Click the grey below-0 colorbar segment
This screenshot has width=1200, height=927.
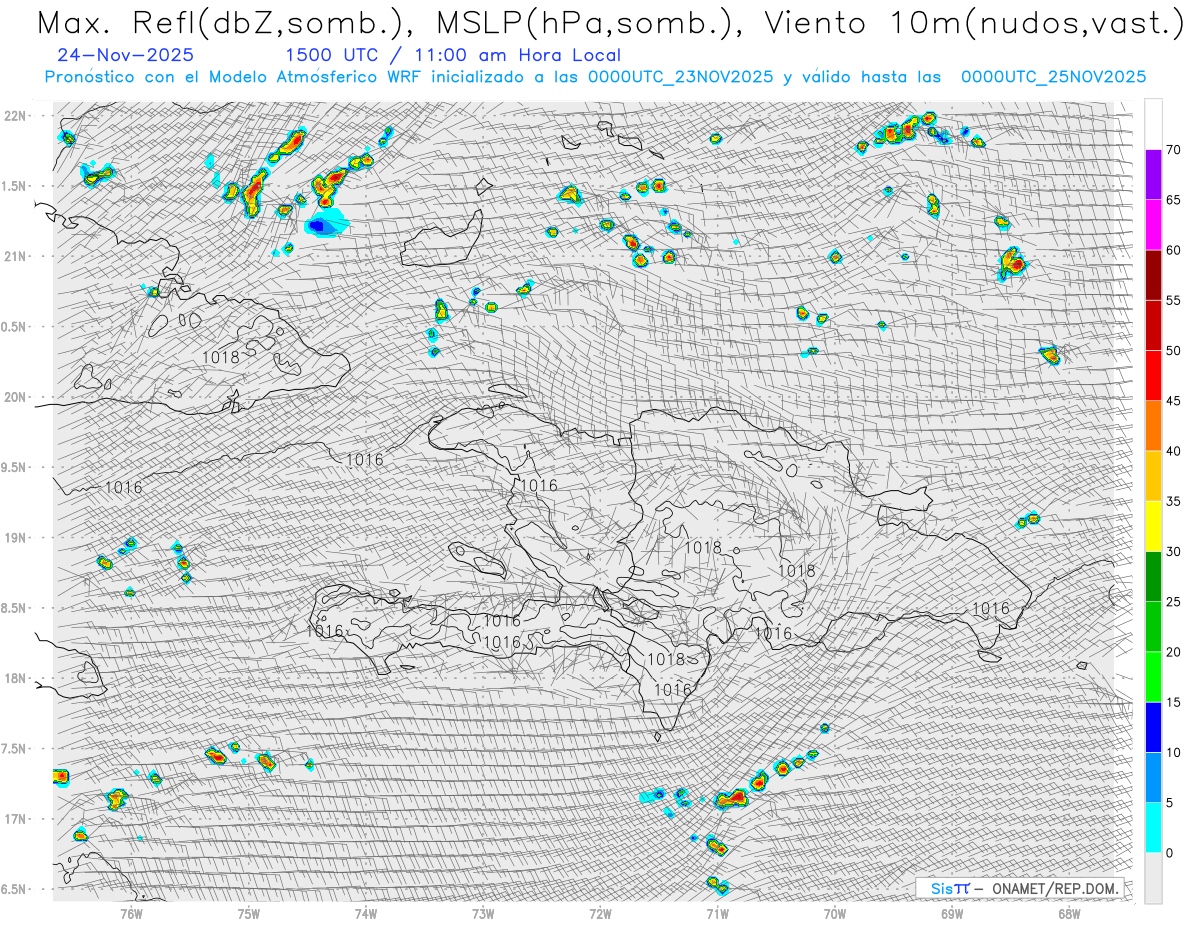1153,878
